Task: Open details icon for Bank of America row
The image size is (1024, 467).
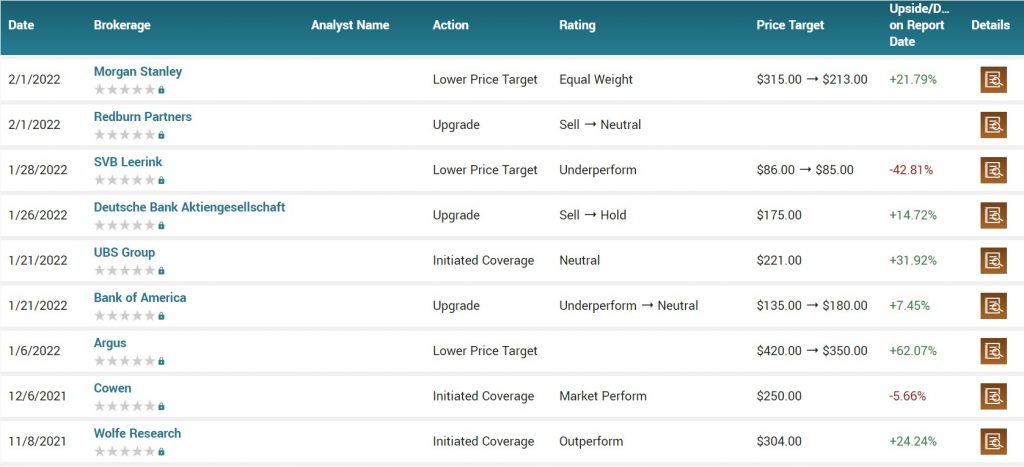Action: [993, 306]
